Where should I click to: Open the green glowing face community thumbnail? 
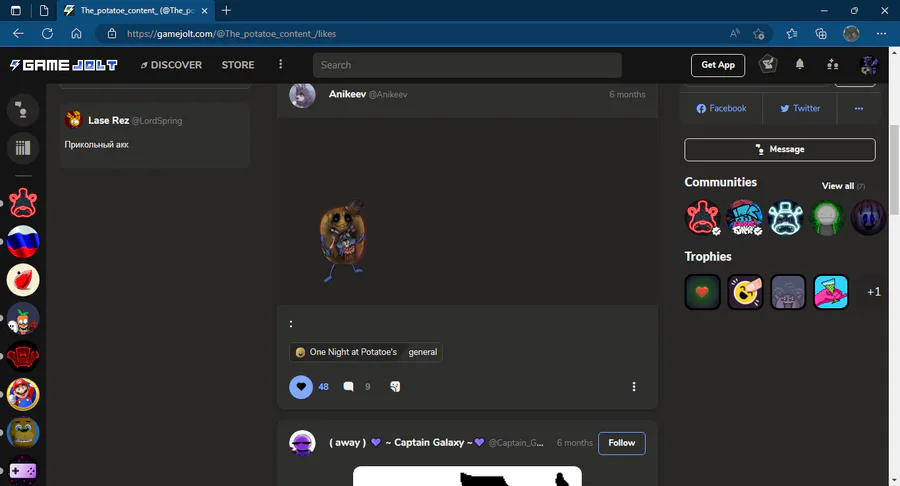827,217
